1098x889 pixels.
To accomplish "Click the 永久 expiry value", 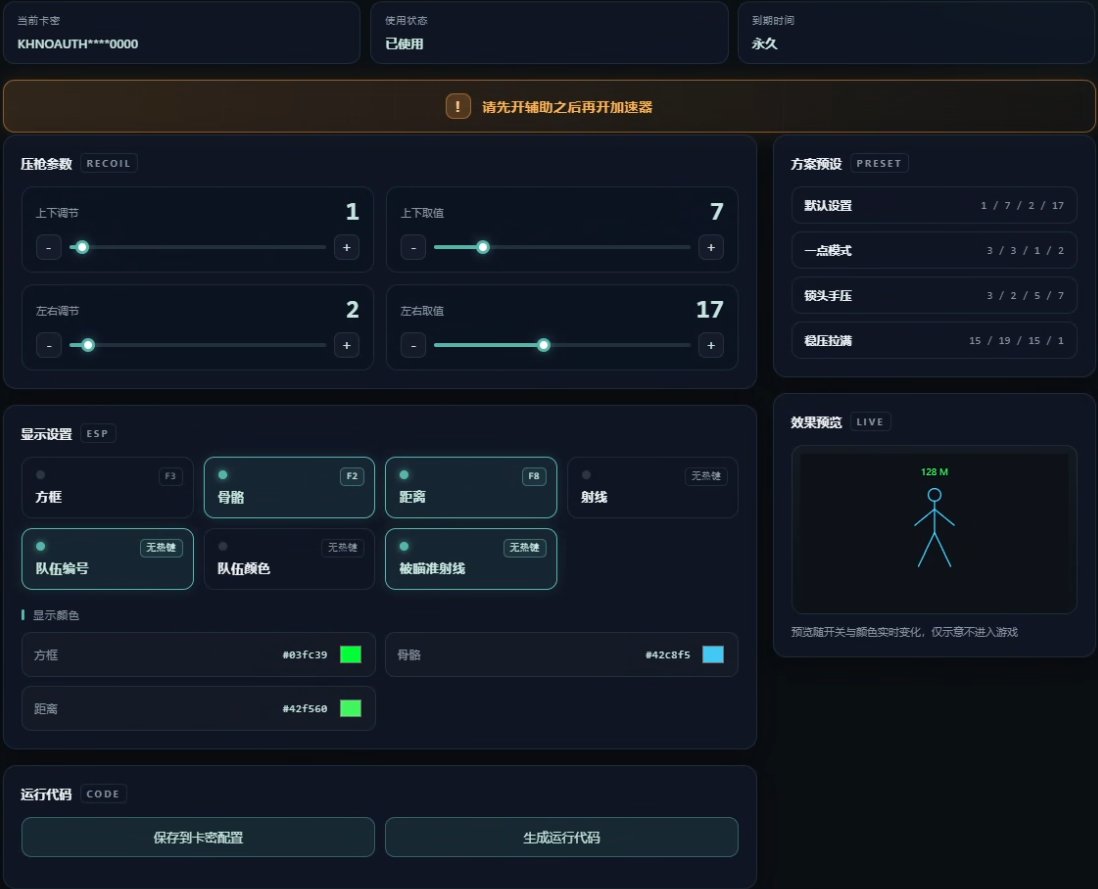I will tap(764, 43).
